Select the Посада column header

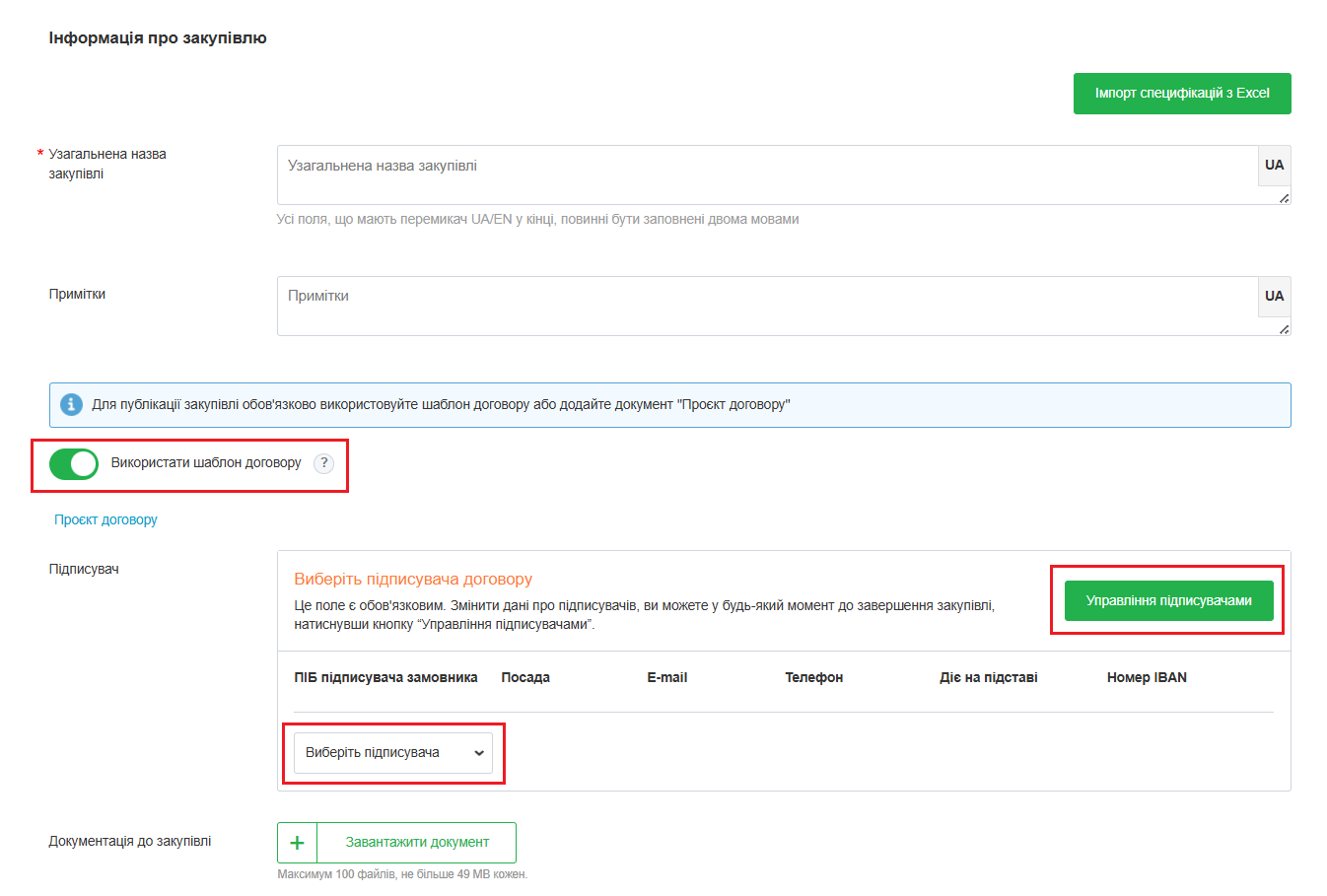[525, 678]
